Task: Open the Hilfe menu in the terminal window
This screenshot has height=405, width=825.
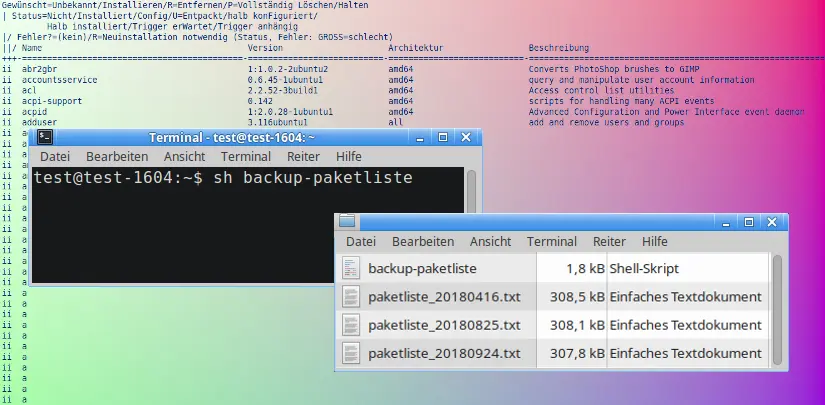Action: (x=349, y=157)
